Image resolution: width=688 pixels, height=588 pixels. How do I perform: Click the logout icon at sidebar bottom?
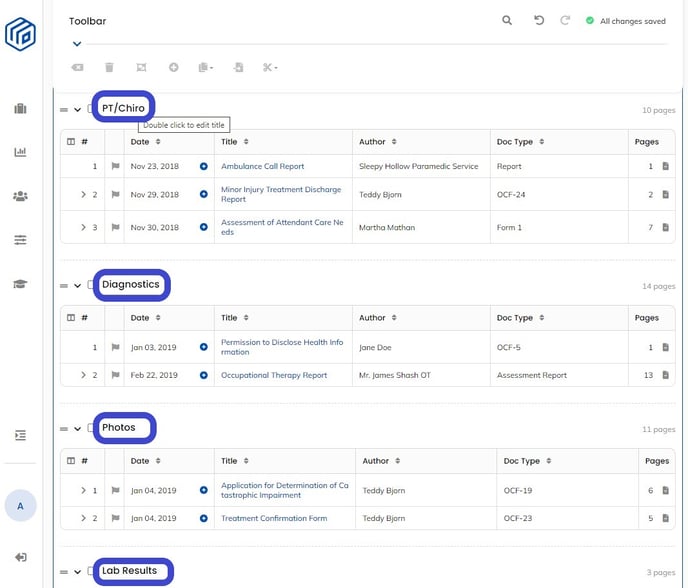point(20,557)
